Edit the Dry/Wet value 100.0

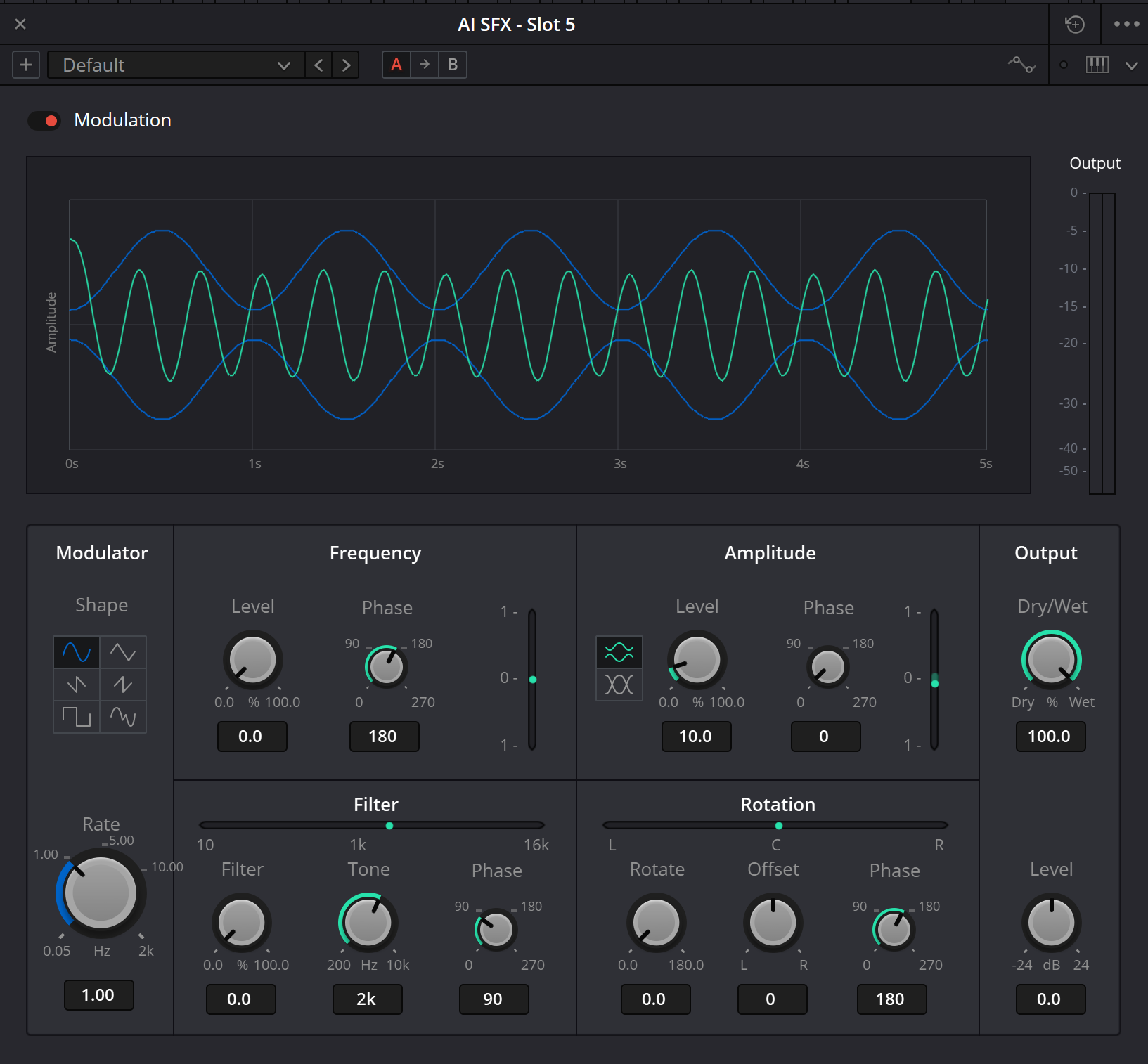[x=1050, y=737]
